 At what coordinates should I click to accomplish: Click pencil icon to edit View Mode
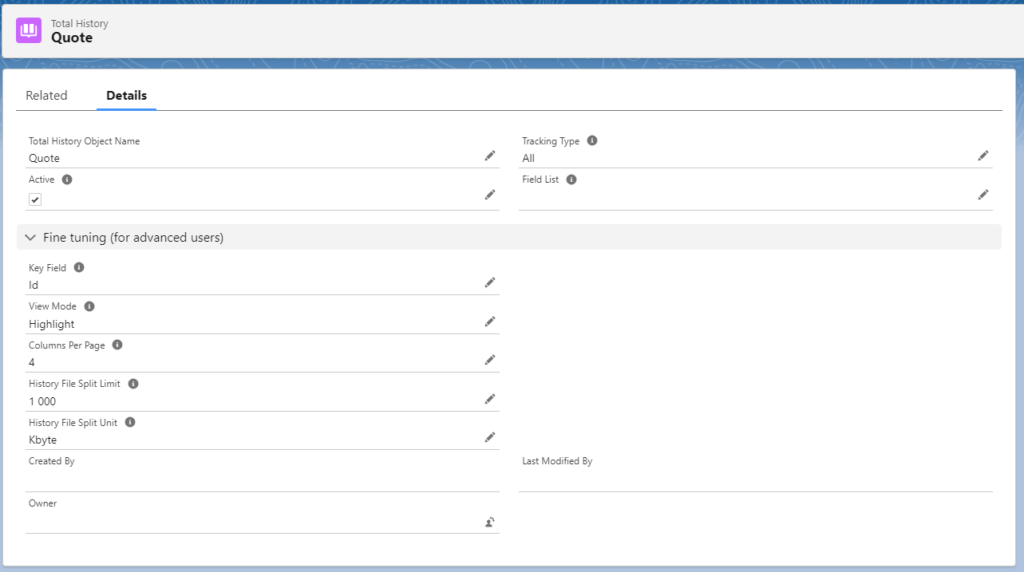pyautogui.click(x=489, y=322)
